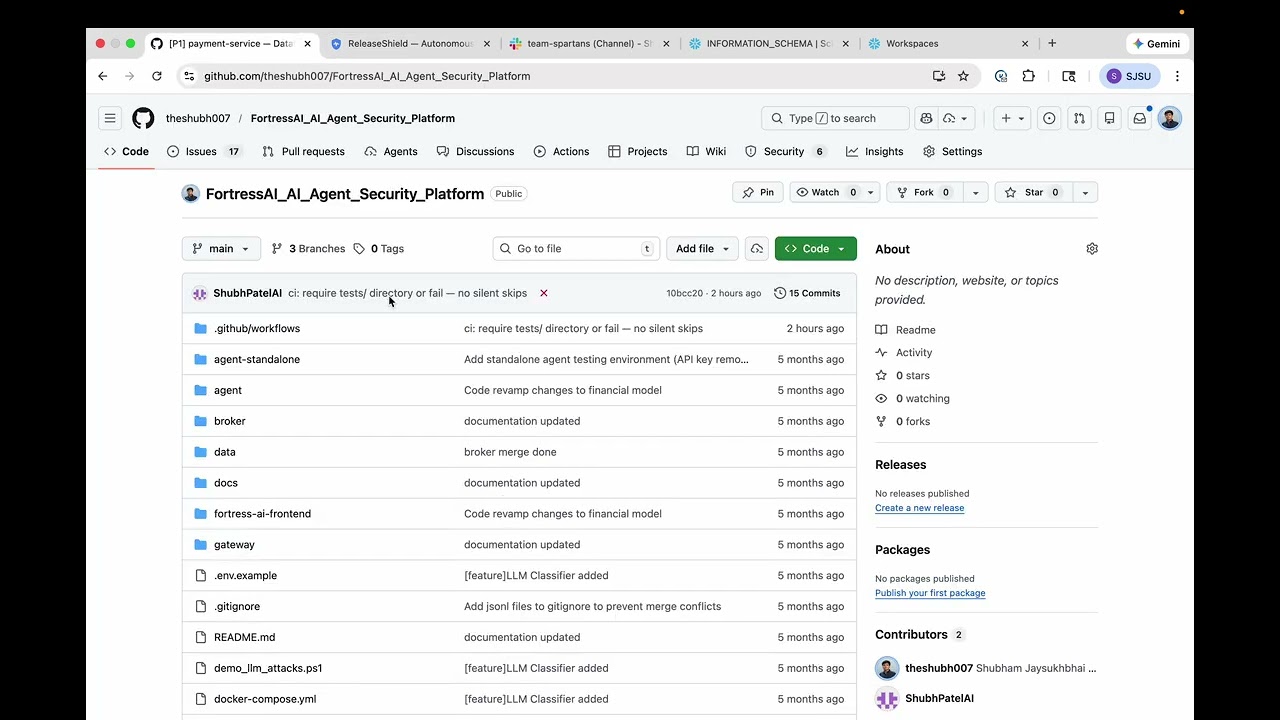Reload the page with browser refresh button

pos(157,76)
